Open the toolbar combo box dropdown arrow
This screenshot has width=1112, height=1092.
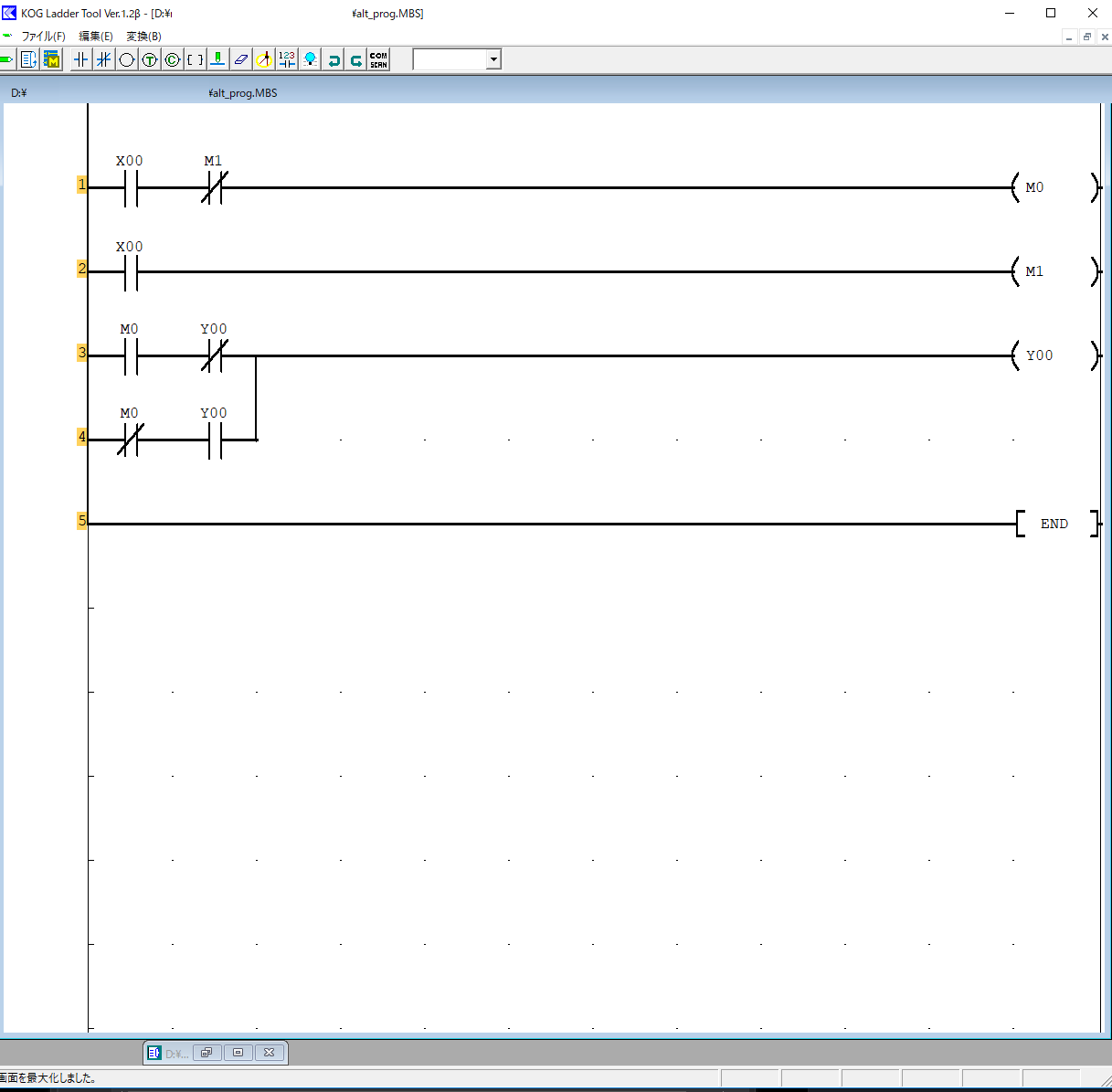click(493, 60)
